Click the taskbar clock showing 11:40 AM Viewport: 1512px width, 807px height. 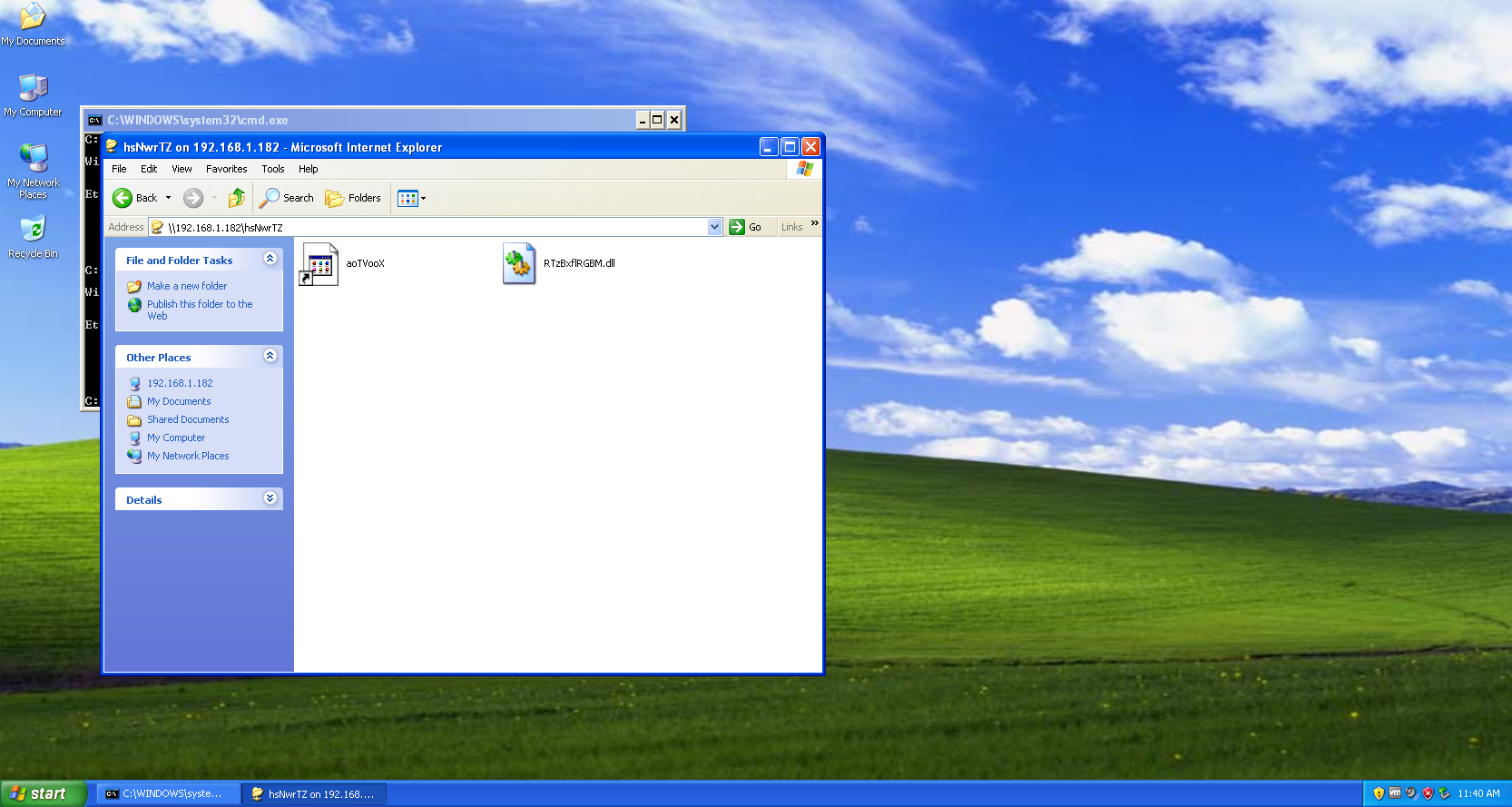point(1478,793)
